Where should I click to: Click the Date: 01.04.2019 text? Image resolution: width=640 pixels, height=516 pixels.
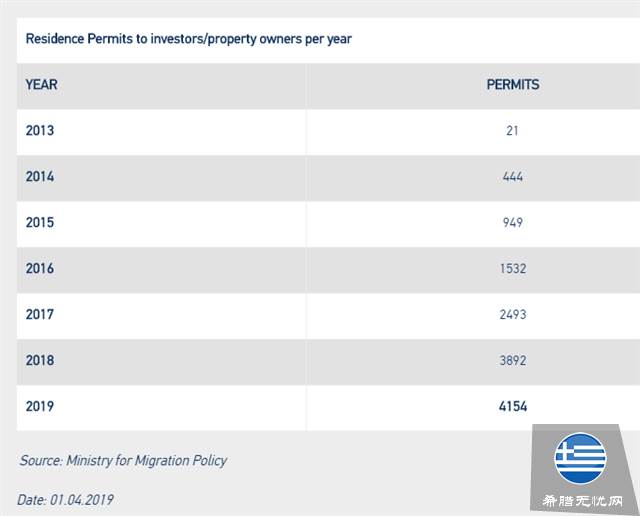pyautogui.click(x=72, y=498)
